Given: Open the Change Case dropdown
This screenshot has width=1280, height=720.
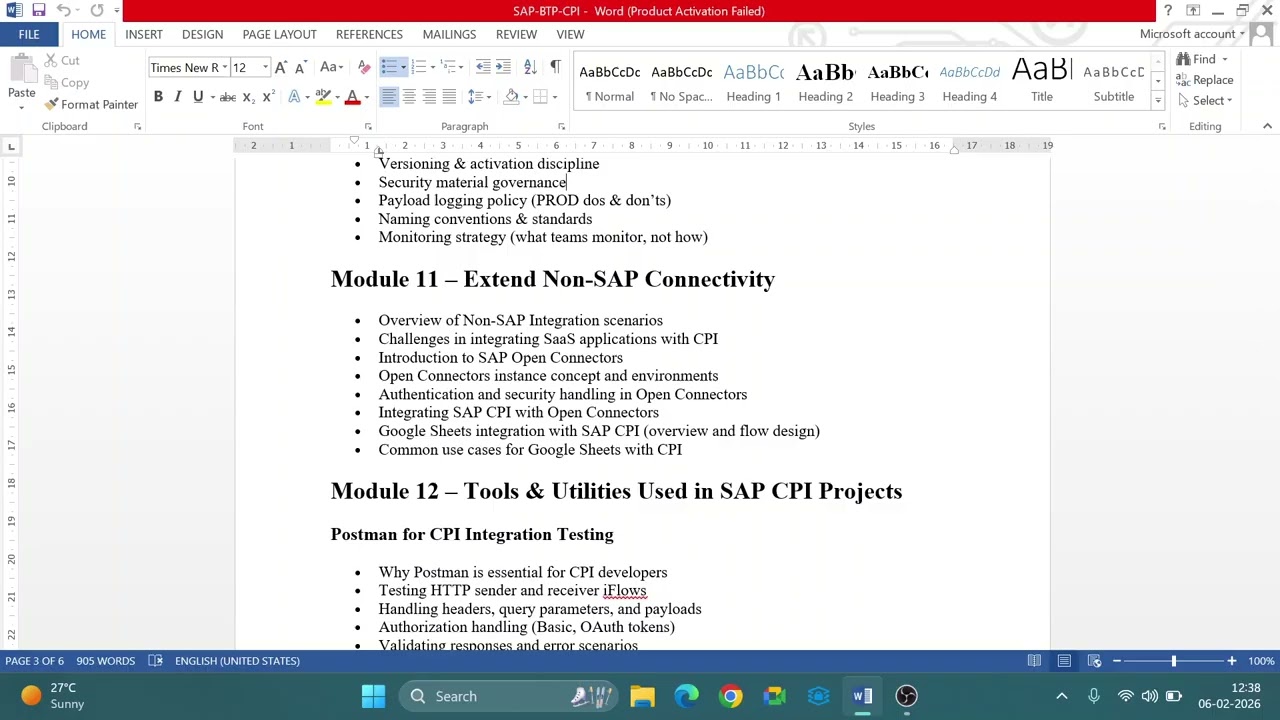Looking at the screenshot, I should (330, 67).
